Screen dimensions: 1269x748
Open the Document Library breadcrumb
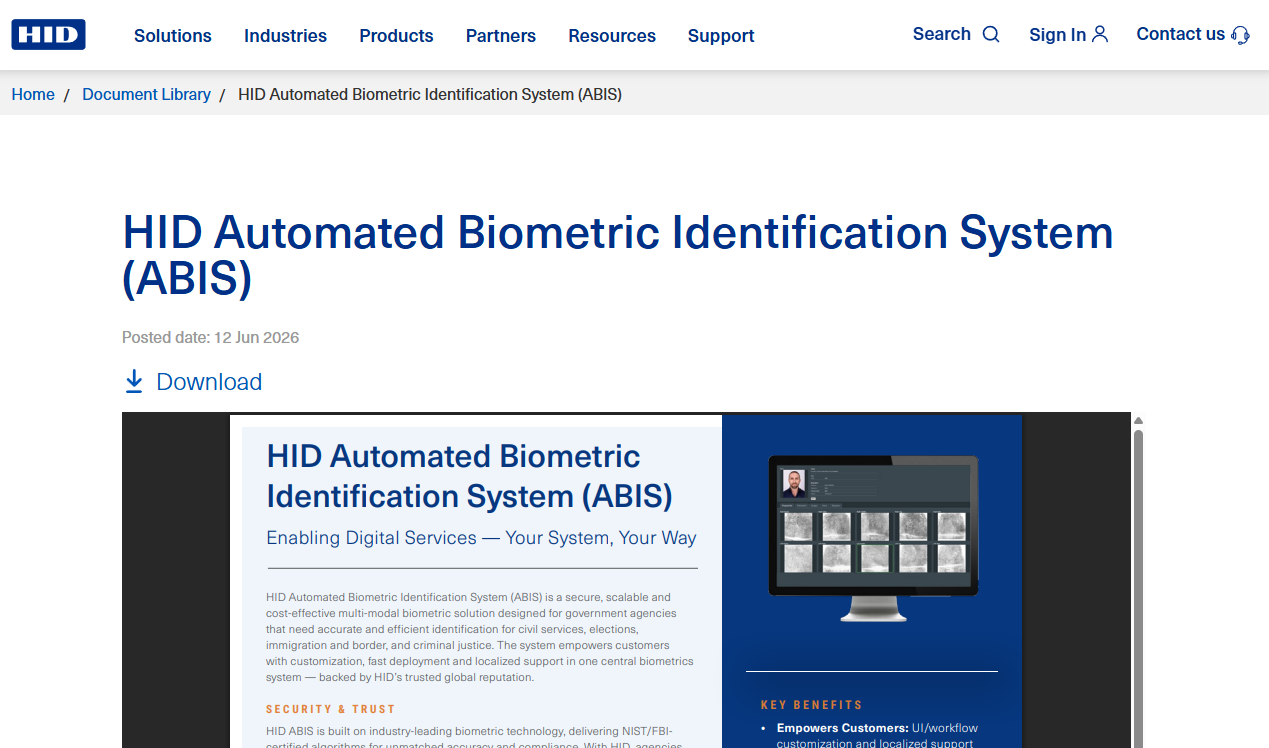point(146,94)
